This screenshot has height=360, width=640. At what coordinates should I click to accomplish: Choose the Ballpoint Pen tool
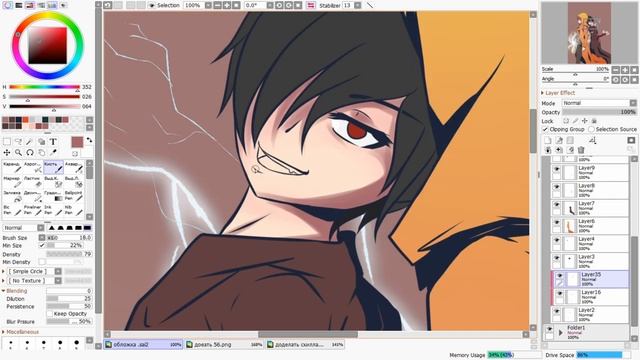[x=73, y=196]
